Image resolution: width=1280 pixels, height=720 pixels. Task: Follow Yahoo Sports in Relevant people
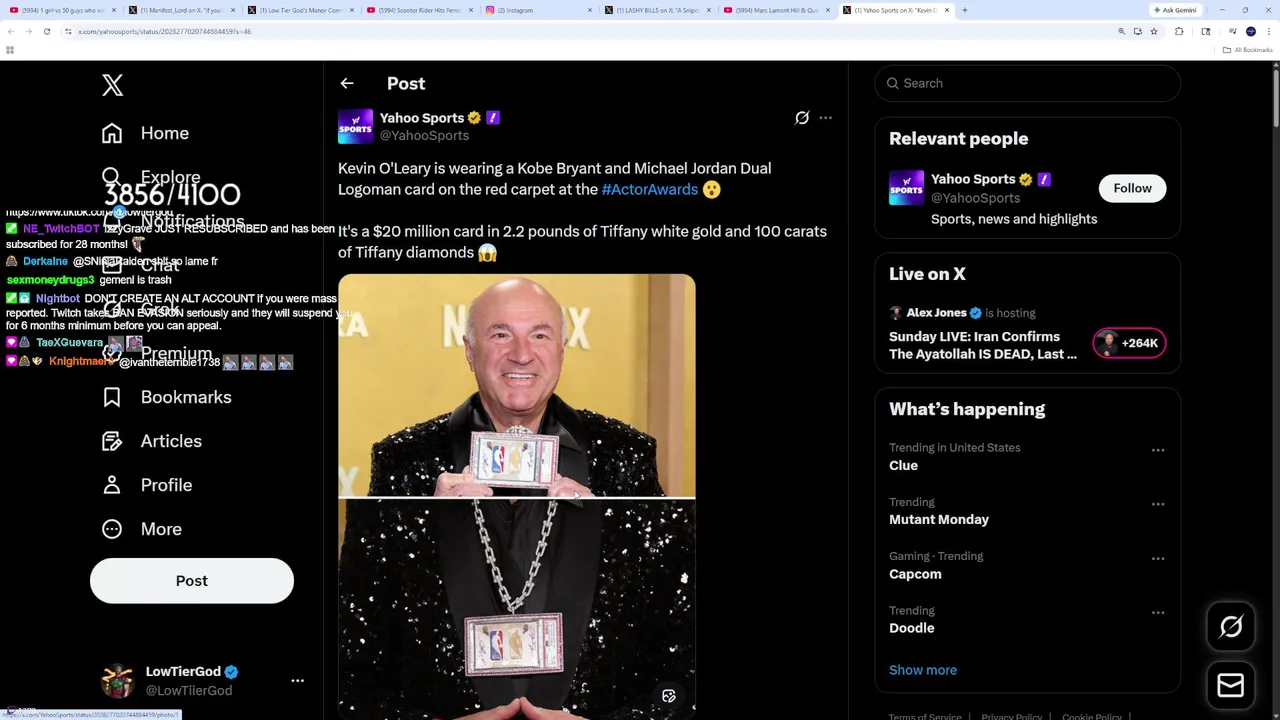point(1133,188)
